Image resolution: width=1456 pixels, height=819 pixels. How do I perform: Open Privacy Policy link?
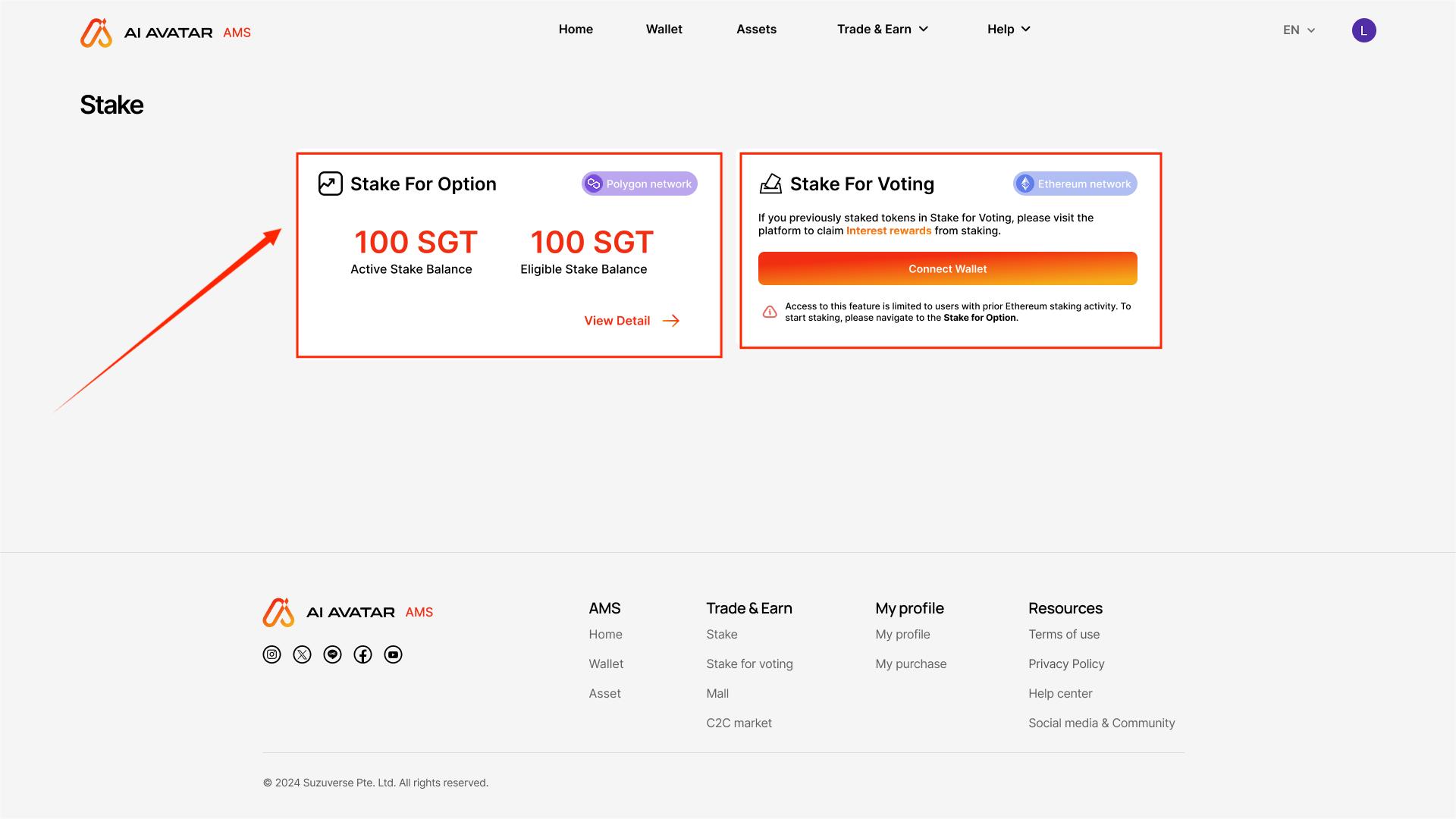tap(1066, 664)
